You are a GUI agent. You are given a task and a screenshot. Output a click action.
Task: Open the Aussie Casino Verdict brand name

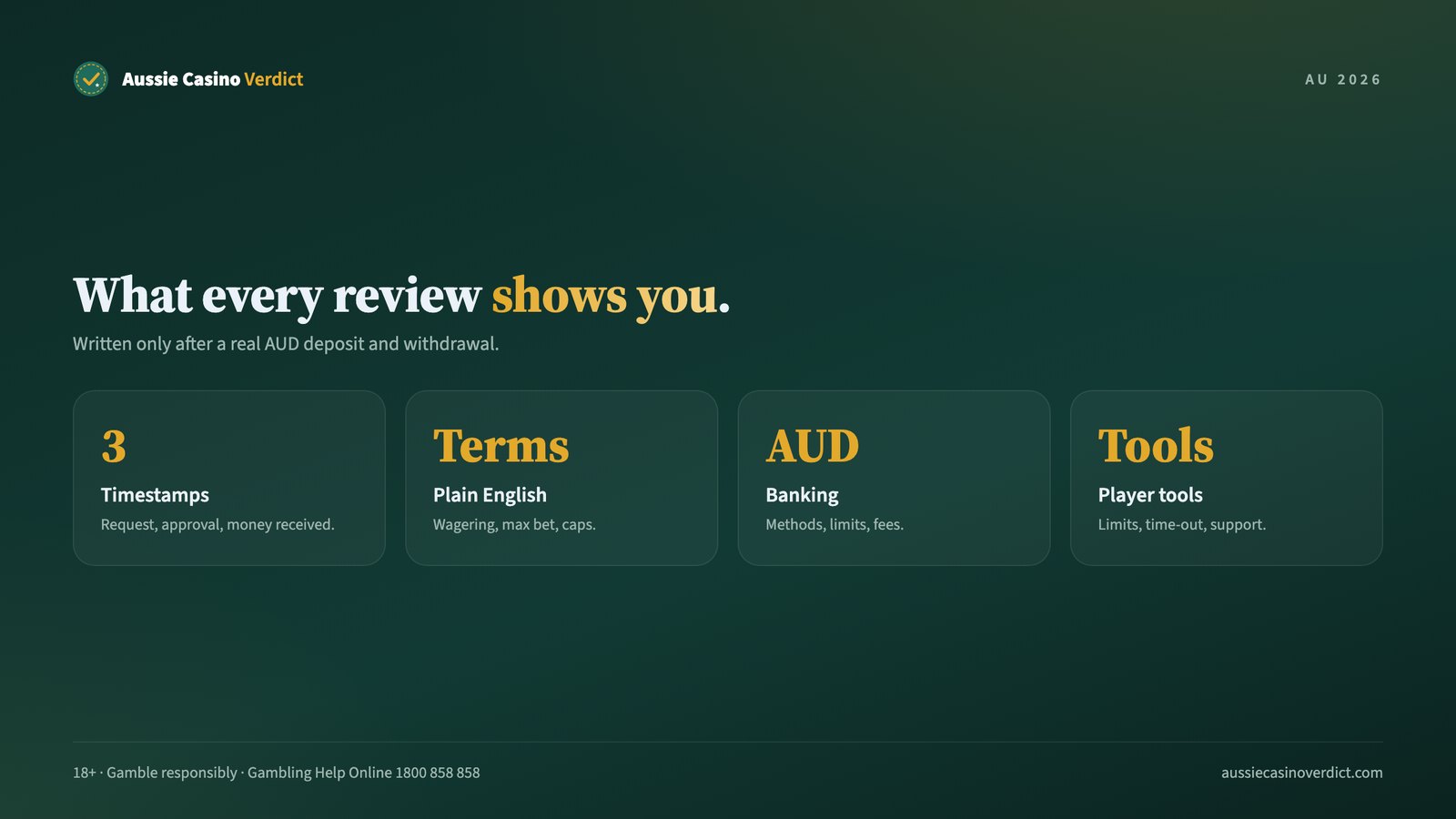tap(212, 79)
